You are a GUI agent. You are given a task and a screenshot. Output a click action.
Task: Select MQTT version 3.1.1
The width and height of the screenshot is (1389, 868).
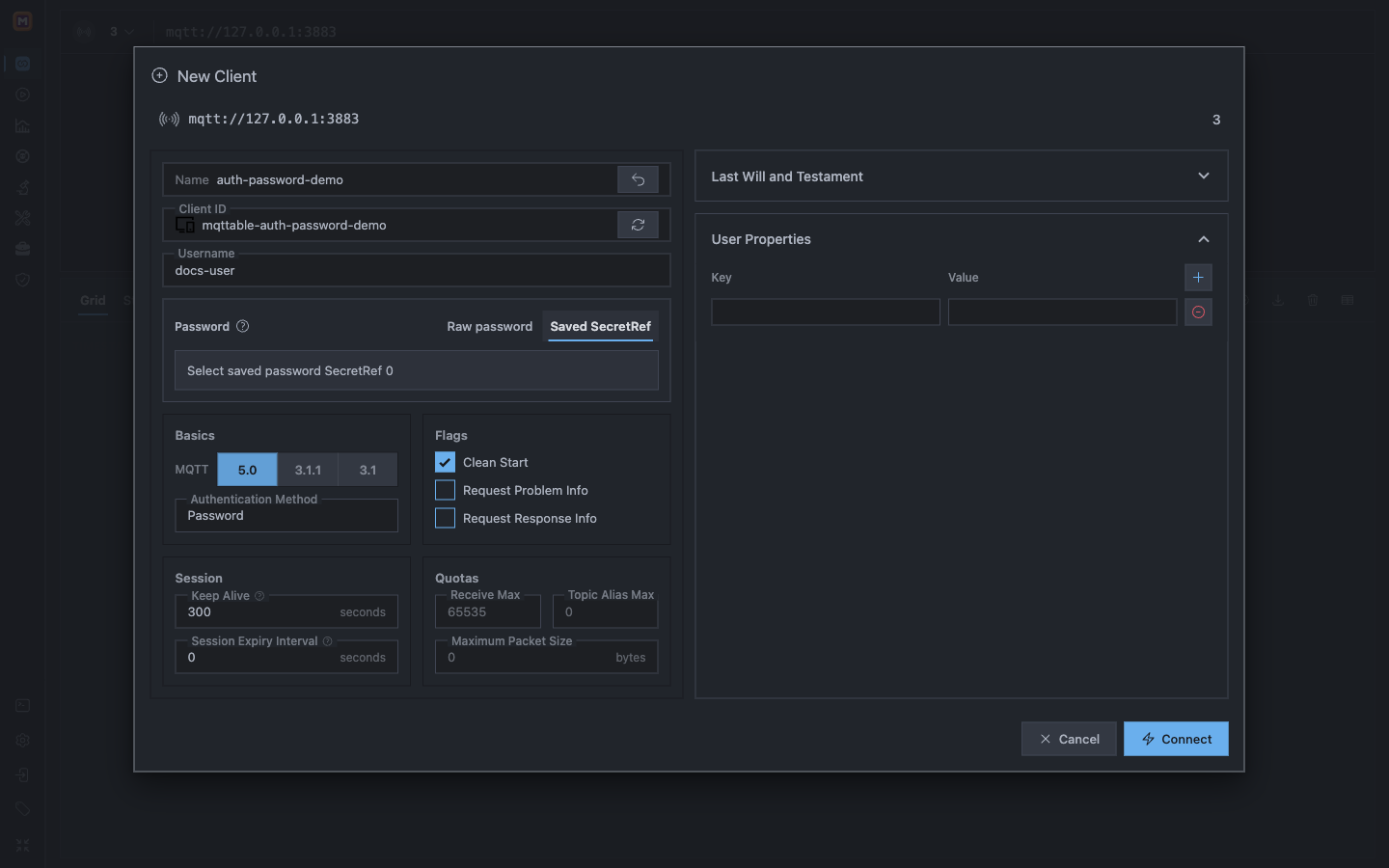(x=308, y=470)
